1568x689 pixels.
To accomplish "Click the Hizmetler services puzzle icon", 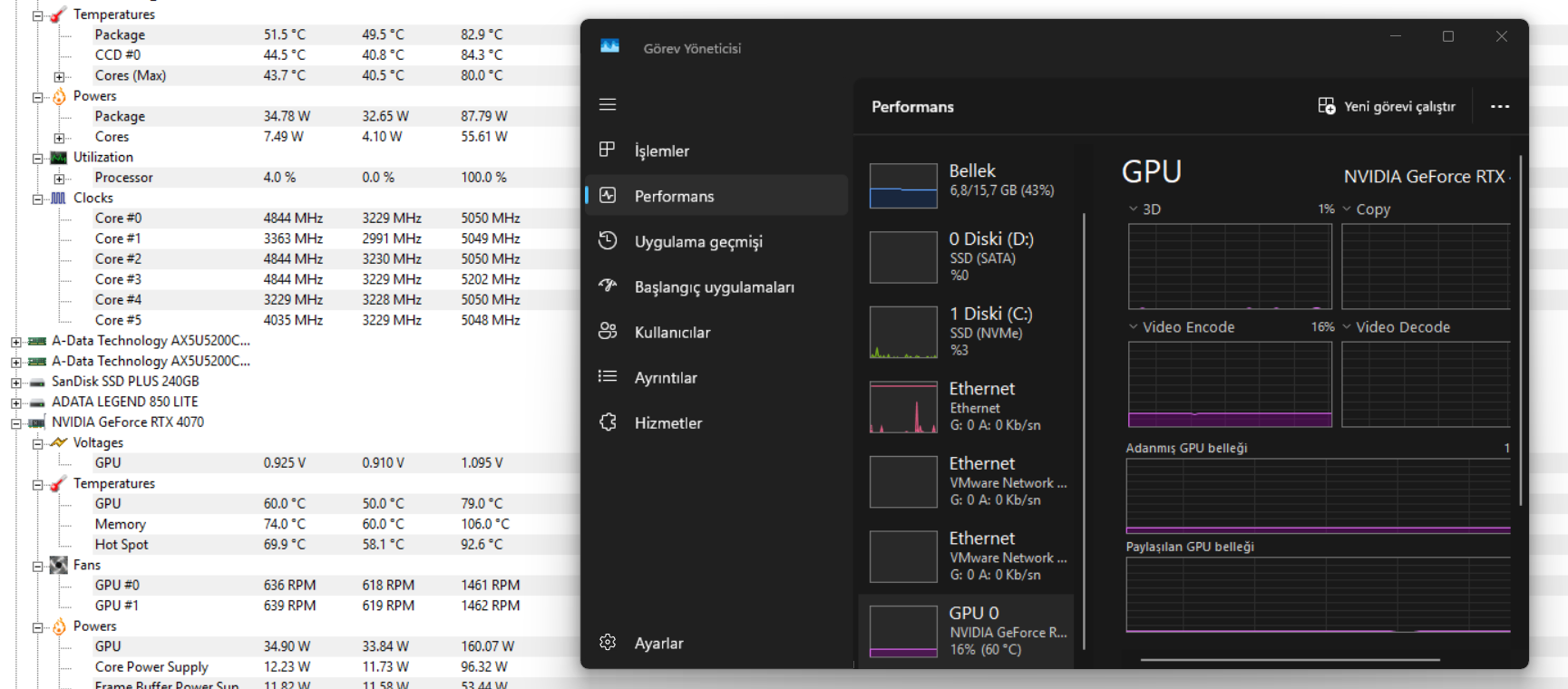I will pos(608,422).
